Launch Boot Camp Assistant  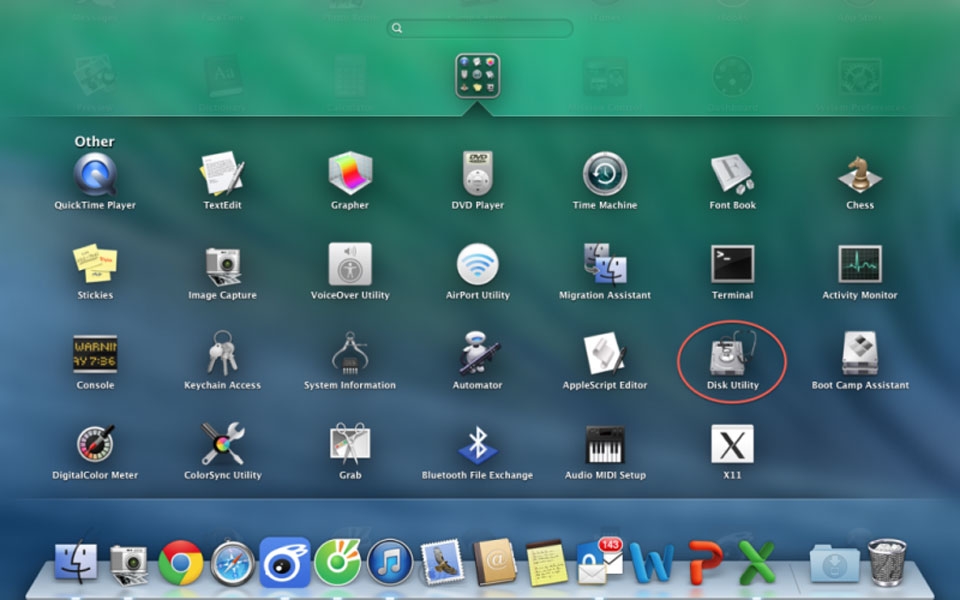coord(860,353)
